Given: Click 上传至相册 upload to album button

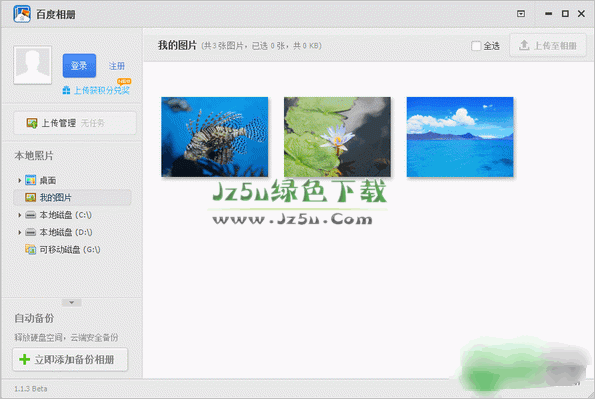Looking at the screenshot, I should click(548, 46).
